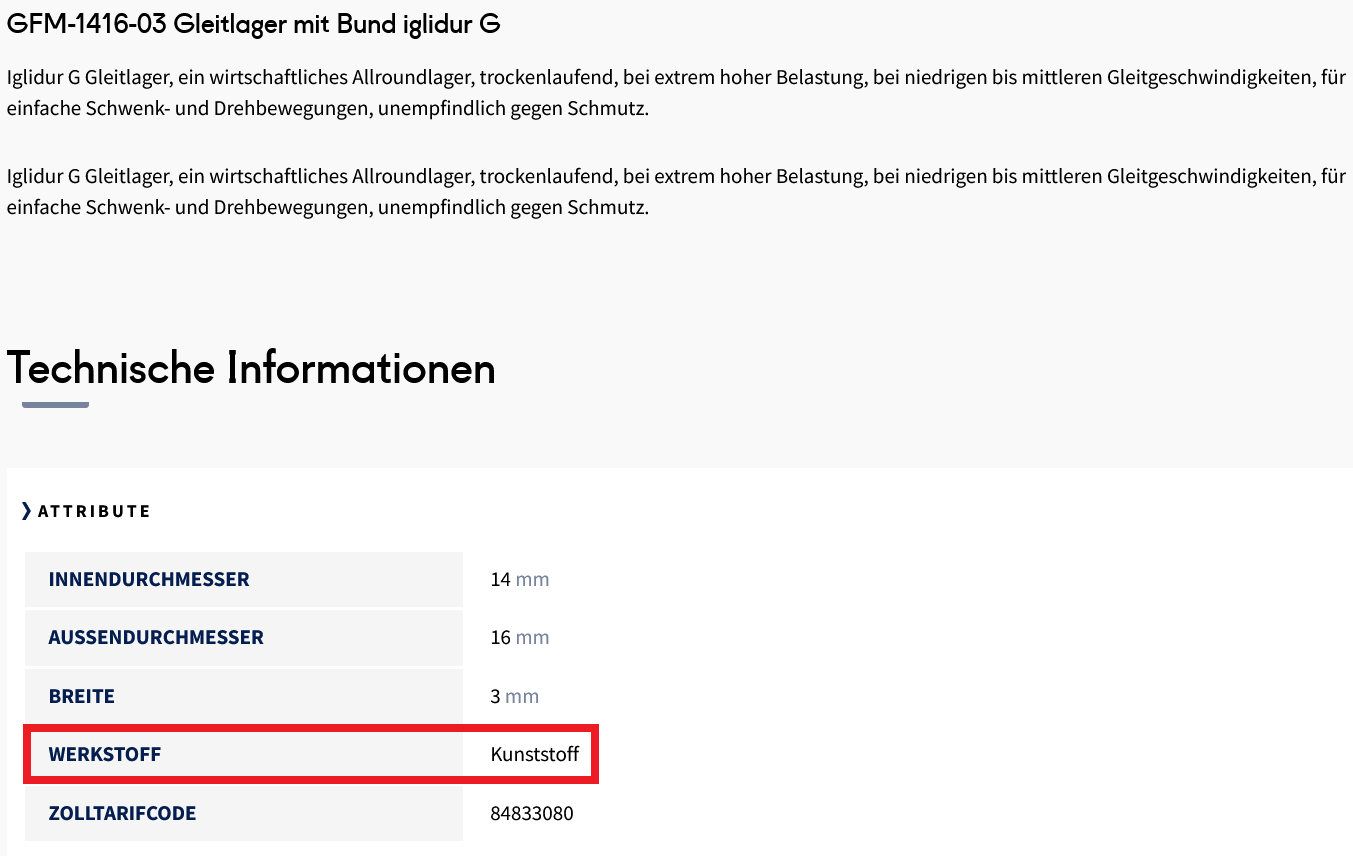The width and height of the screenshot is (1353, 856).
Task: Click the mm unit beside 3
Action: pos(522,696)
